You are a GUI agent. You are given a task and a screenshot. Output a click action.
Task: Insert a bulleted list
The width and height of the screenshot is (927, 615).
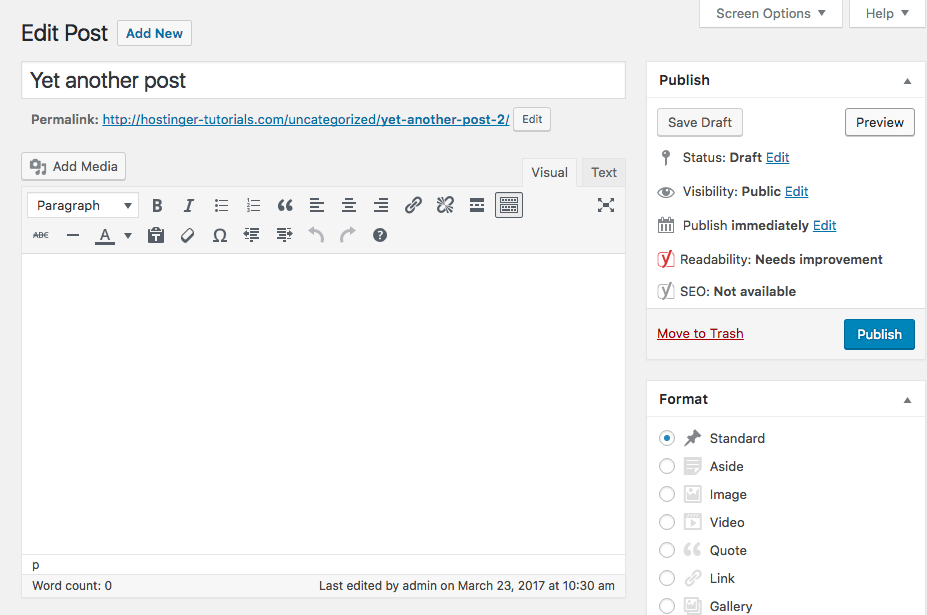coord(221,205)
